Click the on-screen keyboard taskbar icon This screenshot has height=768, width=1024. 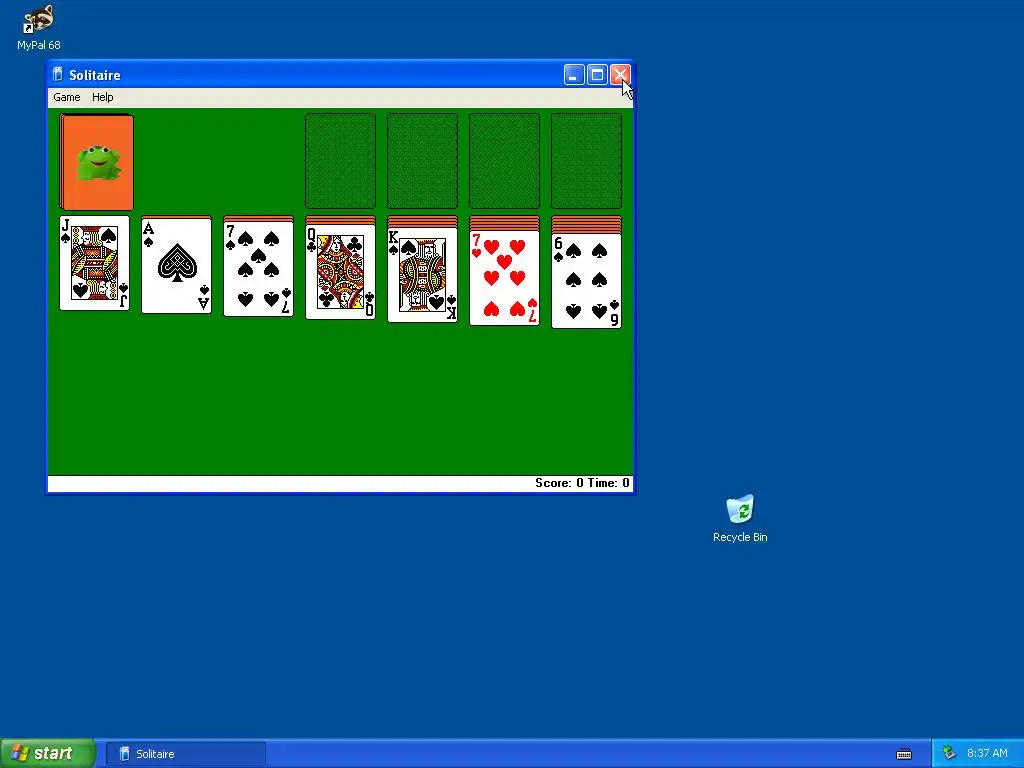[x=904, y=754]
